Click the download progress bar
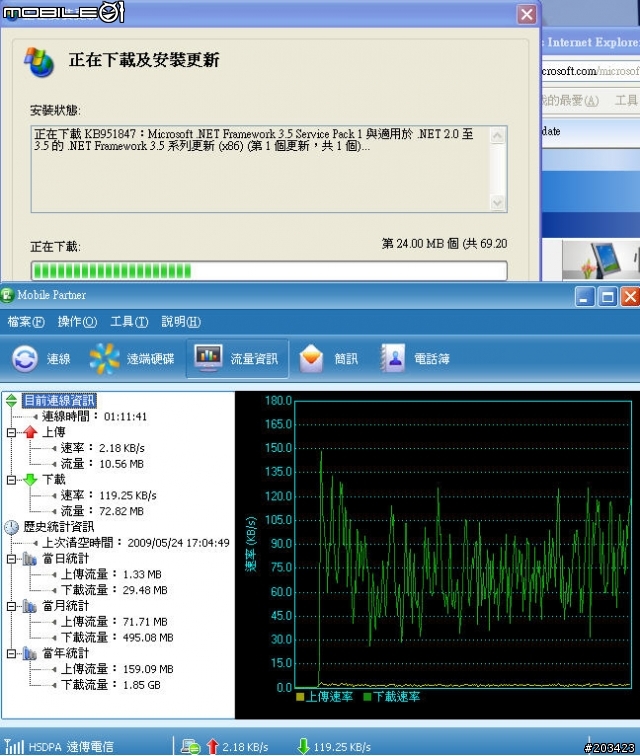640x756 pixels. point(269,270)
